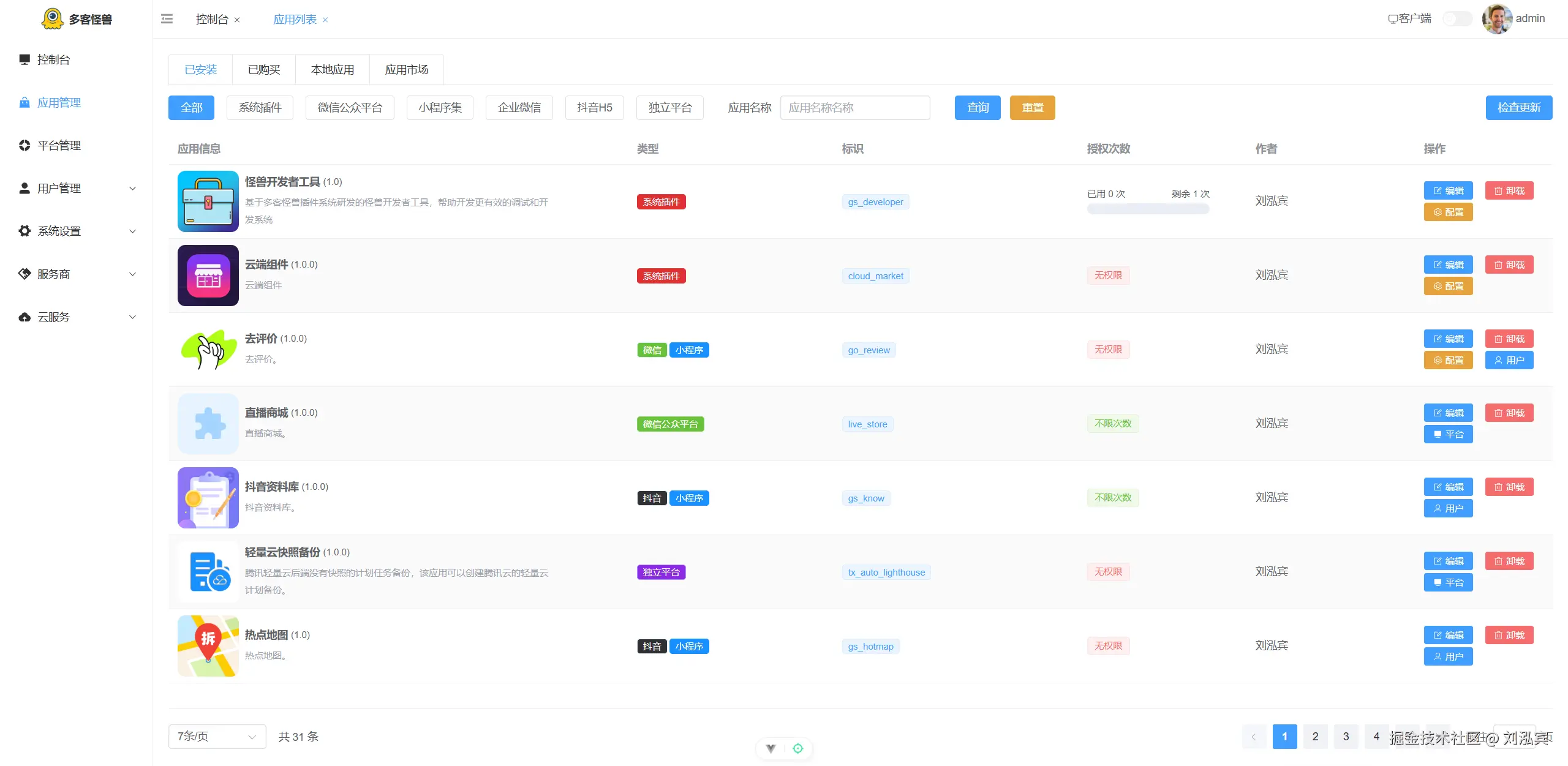Click the 怪兽开发者工具 authorization usage progress bar
Viewport: 1568px width, 766px height.
click(1148, 209)
